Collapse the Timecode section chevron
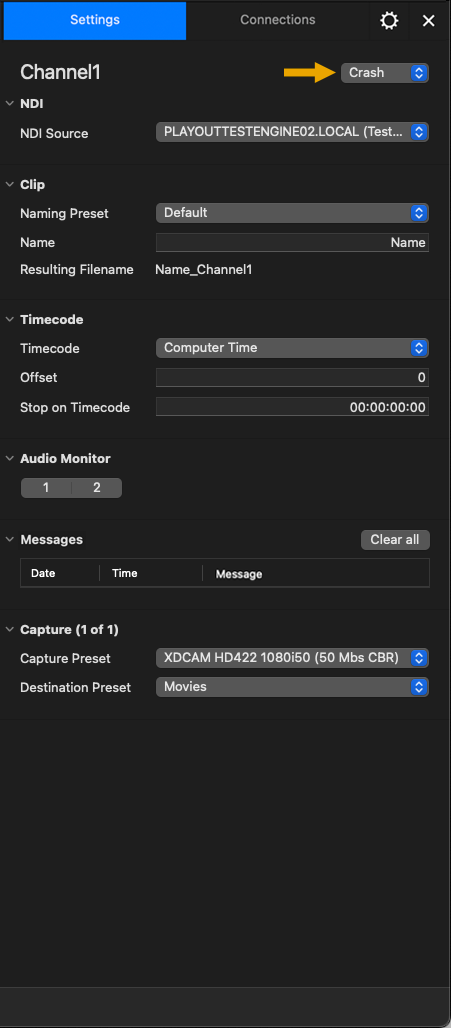Image resolution: width=451 pixels, height=1028 pixels. point(10,319)
